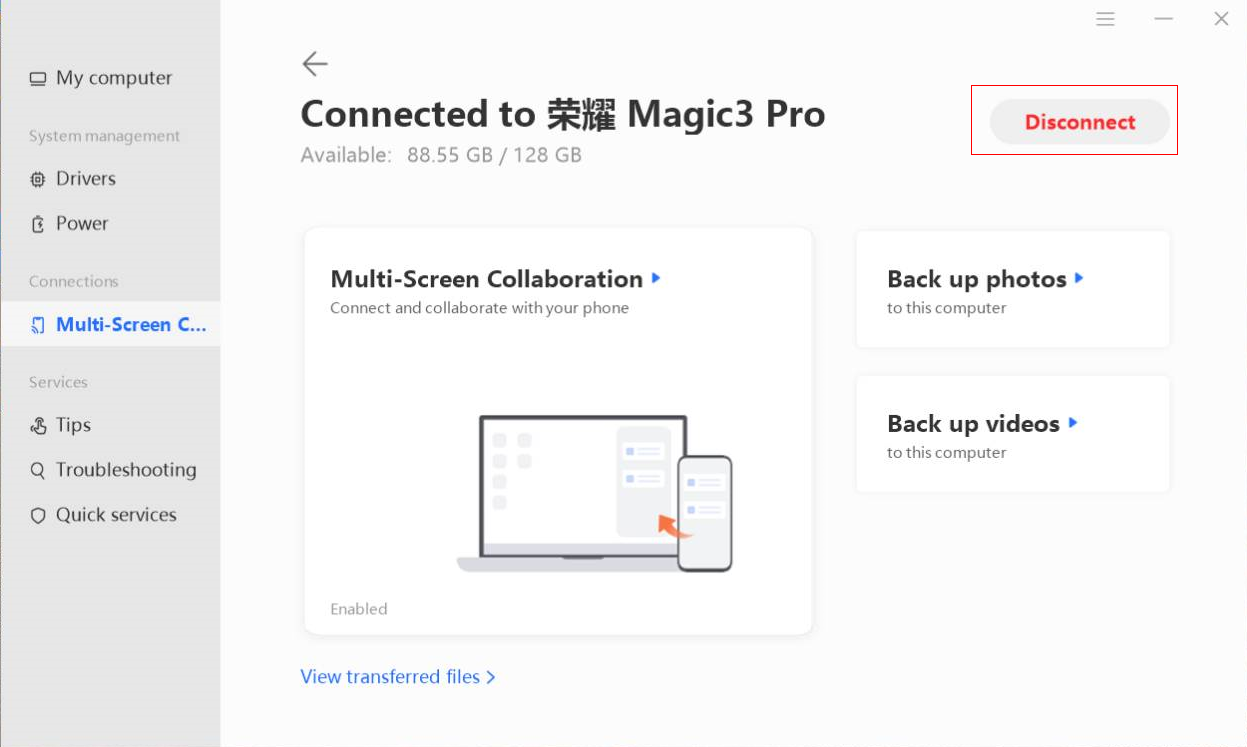
Task: Open the View transferred files link
Action: (398, 677)
